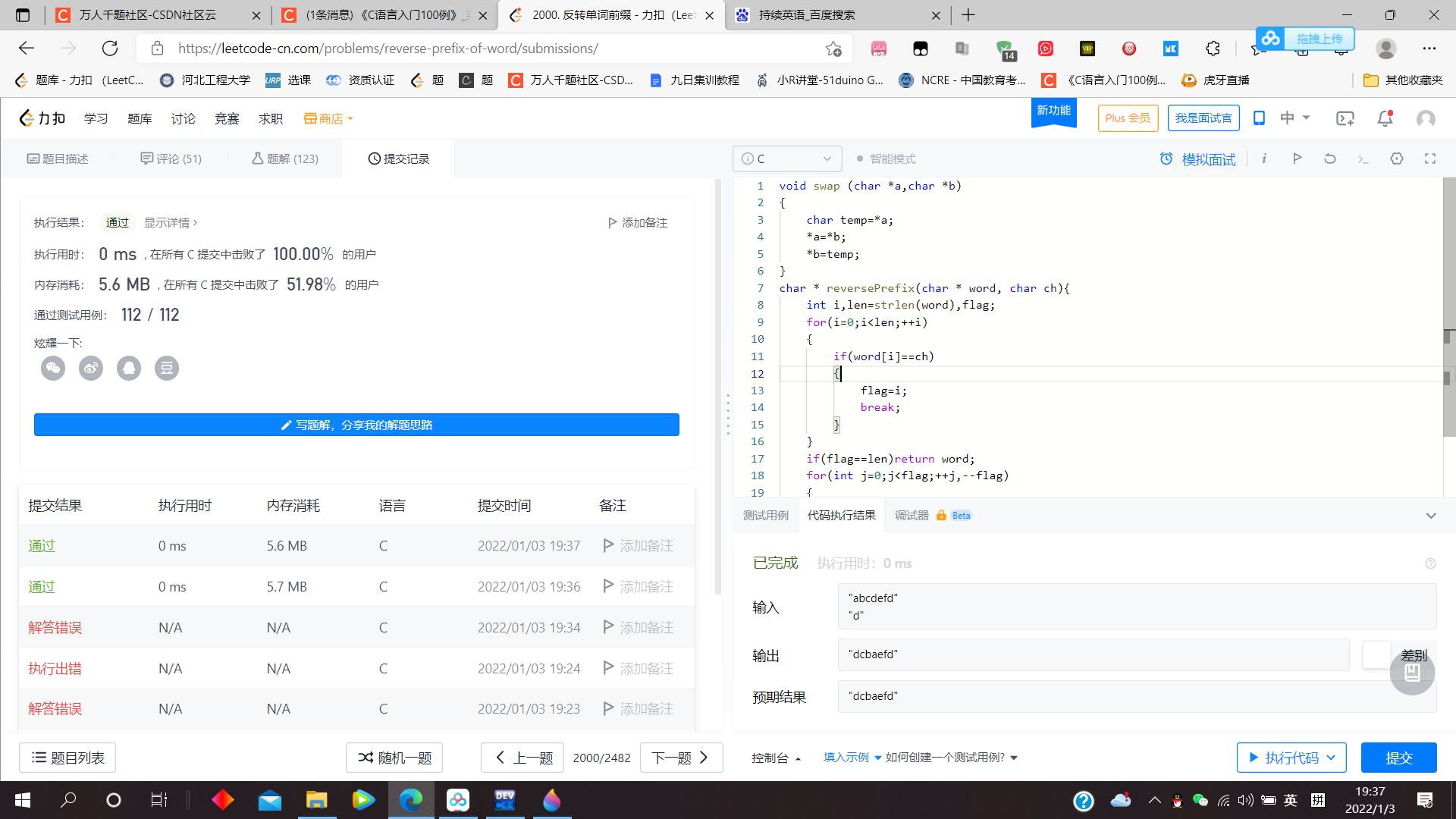Toggle the 差别 diff switch

pyautogui.click(x=1376, y=655)
